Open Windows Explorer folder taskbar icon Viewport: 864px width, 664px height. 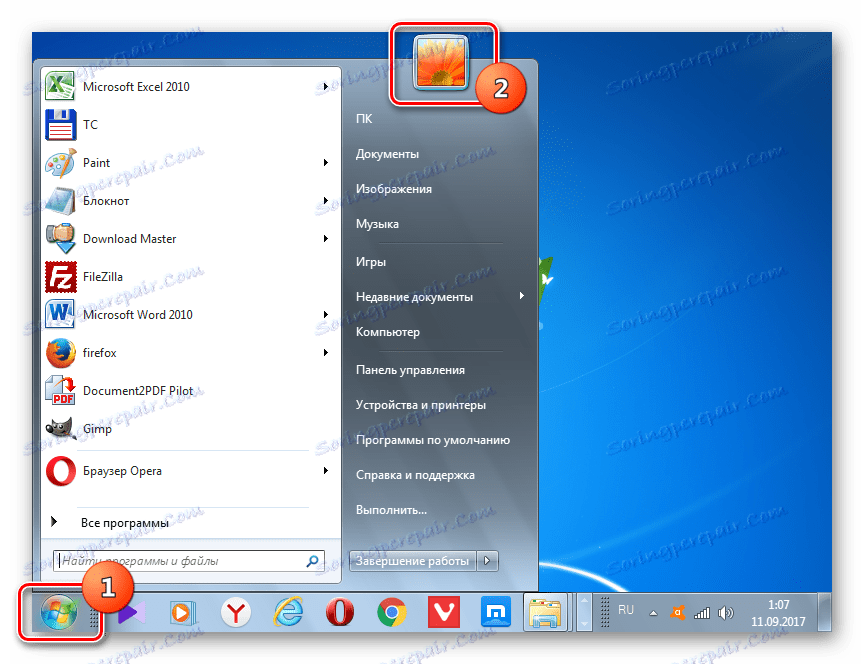click(544, 613)
